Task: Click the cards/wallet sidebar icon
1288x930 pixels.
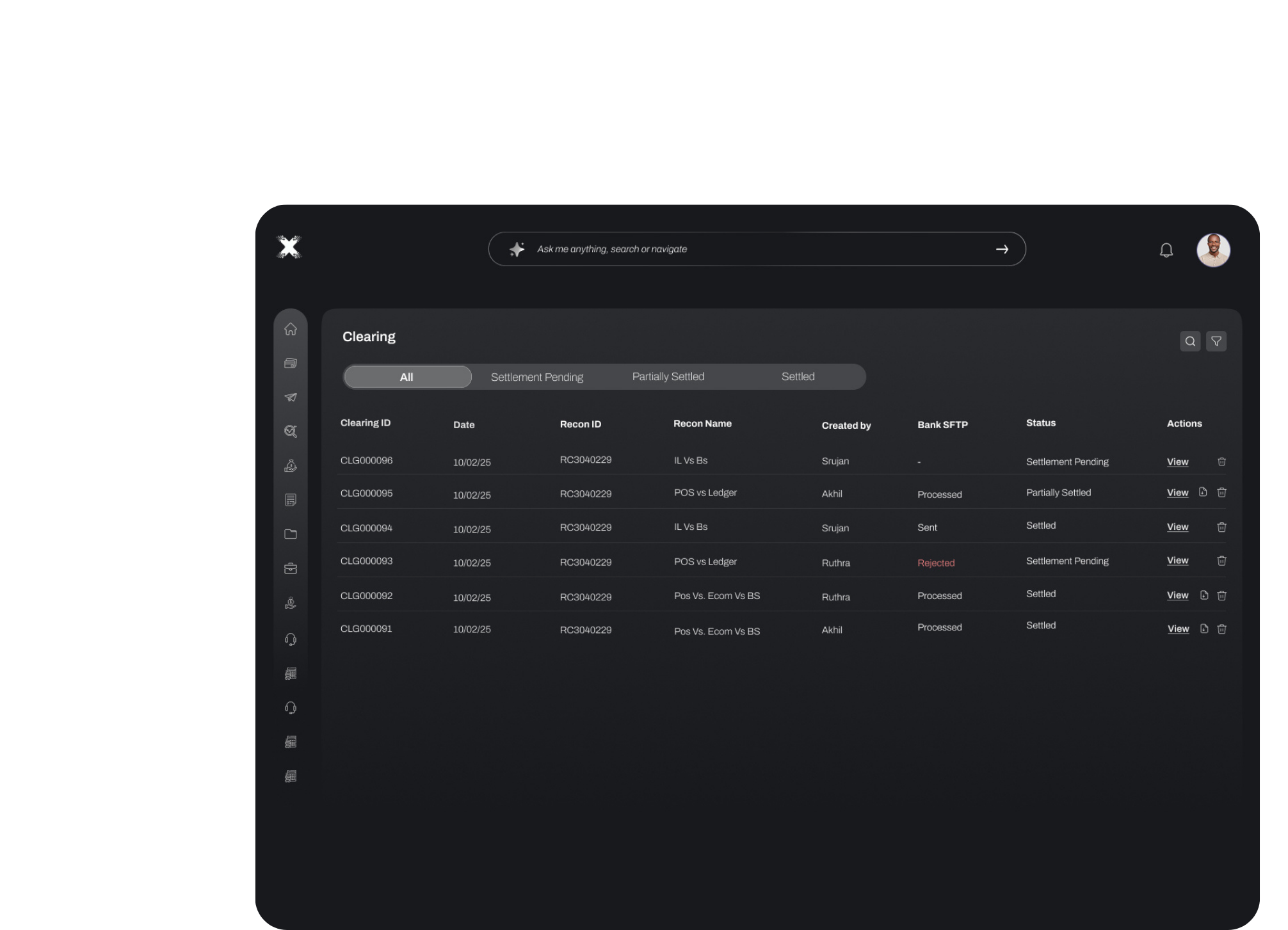Action: (291, 364)
